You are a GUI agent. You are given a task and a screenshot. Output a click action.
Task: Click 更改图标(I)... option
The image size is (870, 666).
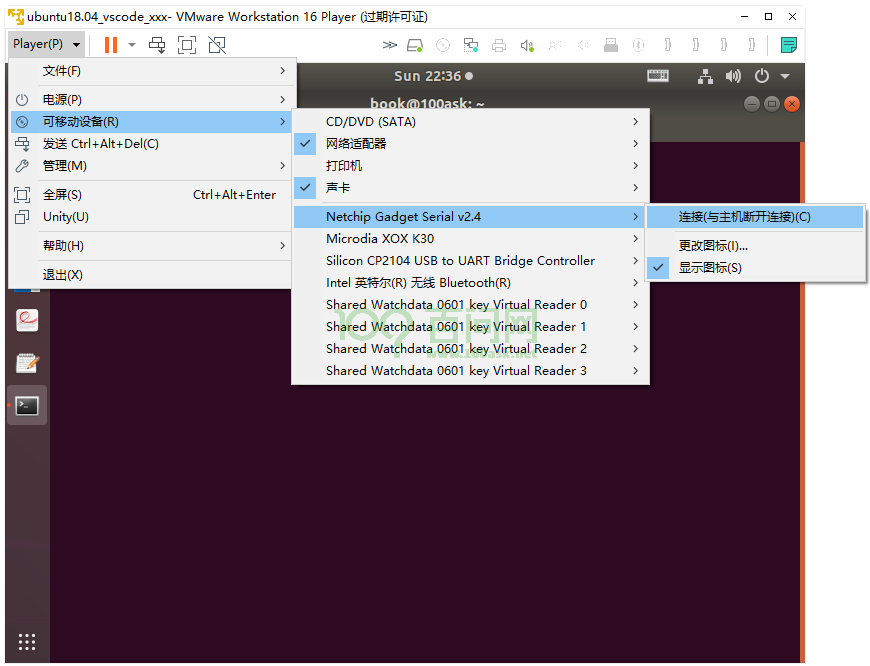click(x=755, y=245)
